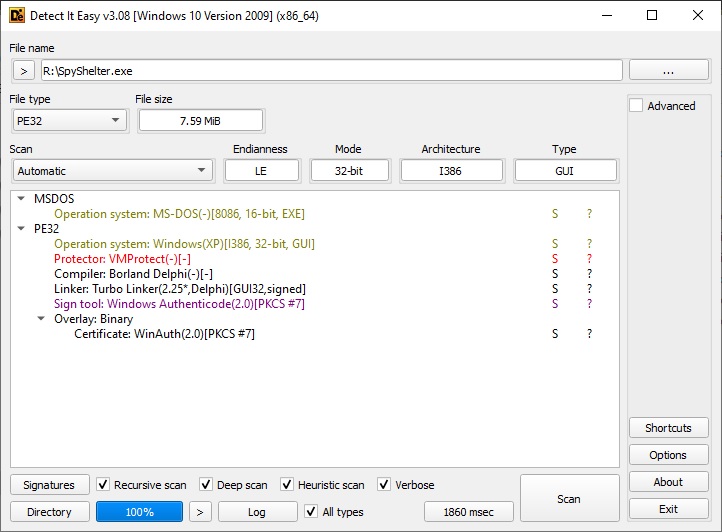
Task: Minimize the Detect It Easy window
Action: tap(607, 15)
